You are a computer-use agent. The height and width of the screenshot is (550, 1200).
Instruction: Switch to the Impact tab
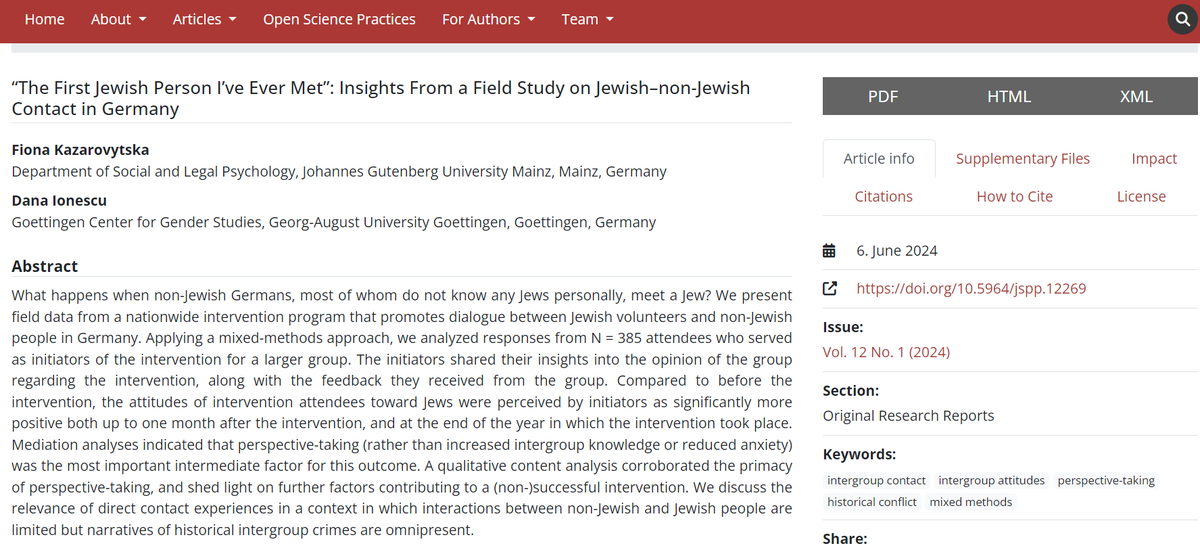(x=1154, y=158)
